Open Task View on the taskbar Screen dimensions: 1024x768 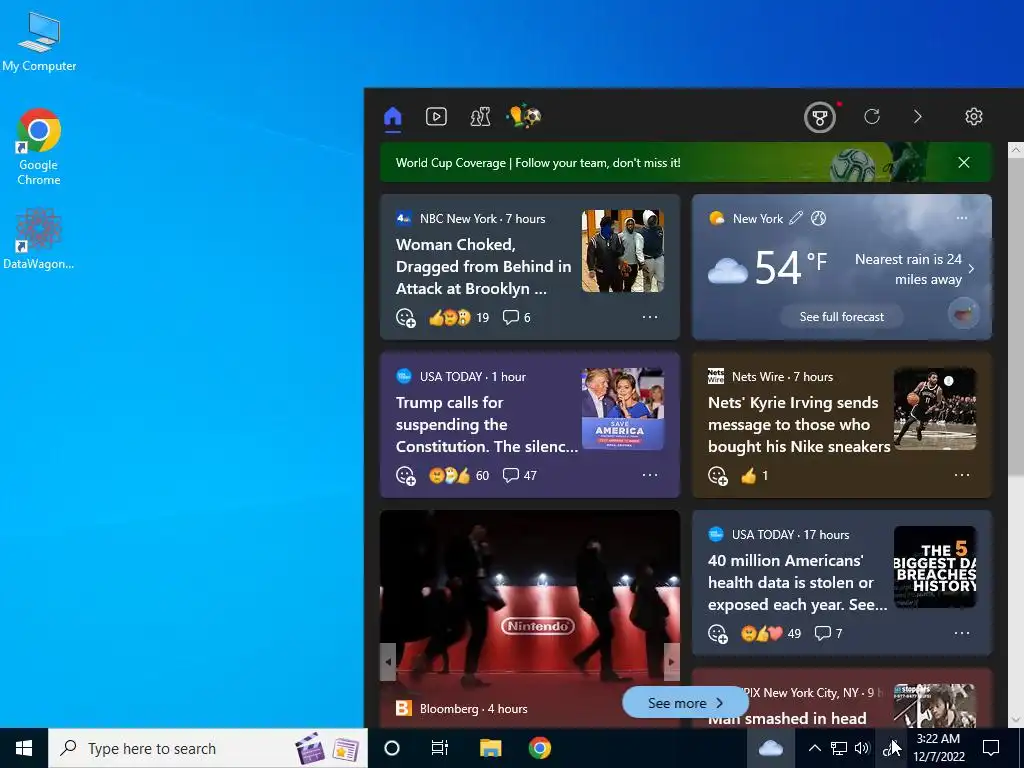(440, 748)
